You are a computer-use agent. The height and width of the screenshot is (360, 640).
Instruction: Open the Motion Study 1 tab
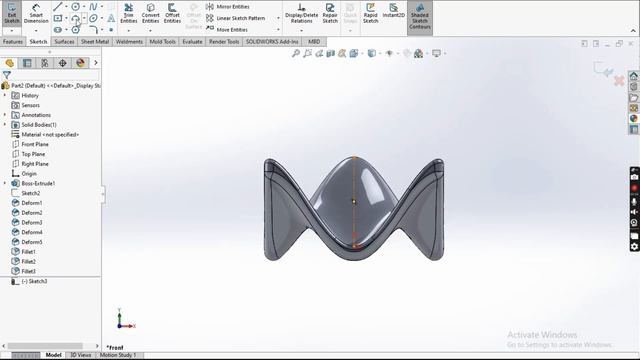pyautogui.click(x=118, y=355)
